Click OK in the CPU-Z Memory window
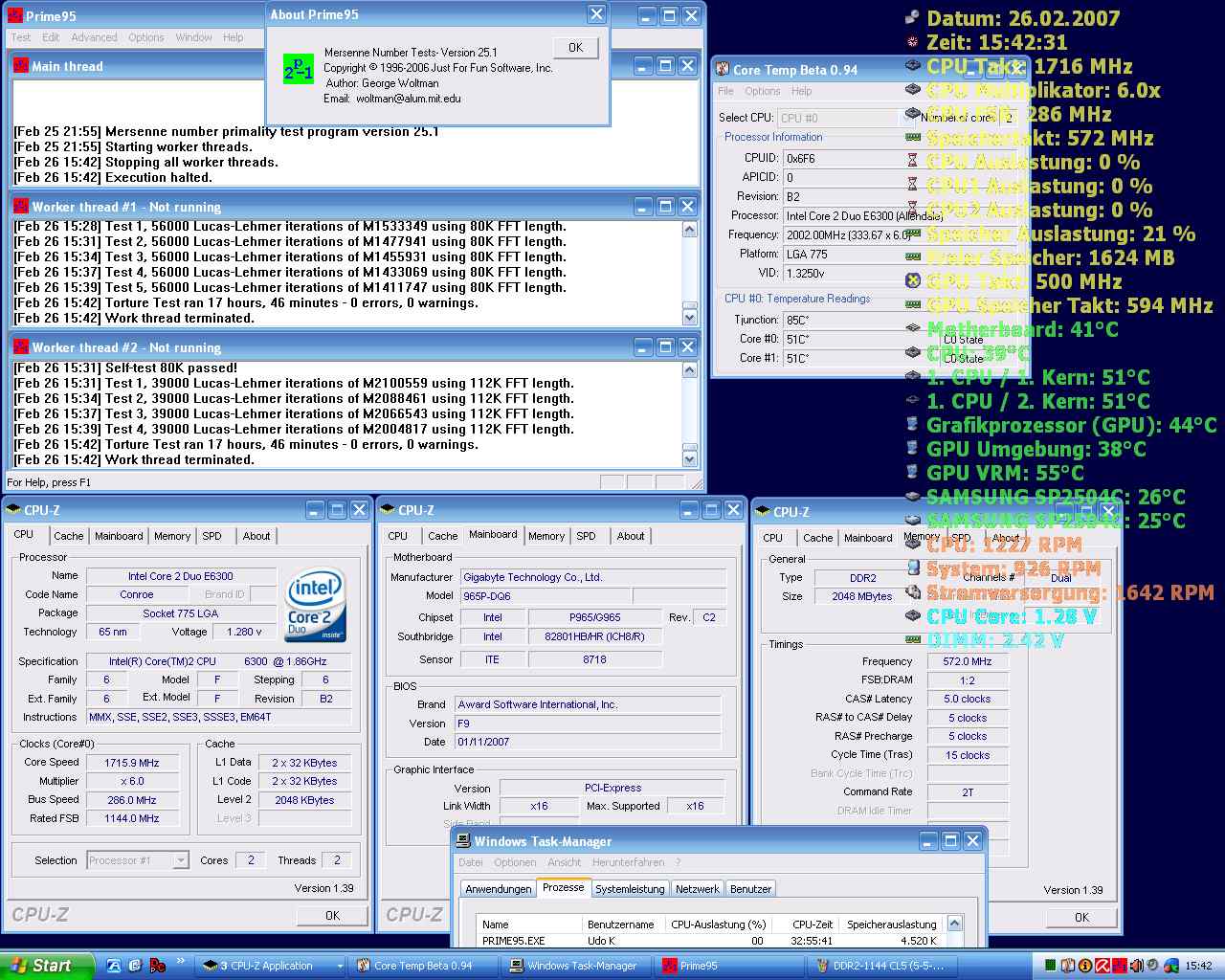The height and width of the screenshot is (980, 1225). [x=1081, y=918]
